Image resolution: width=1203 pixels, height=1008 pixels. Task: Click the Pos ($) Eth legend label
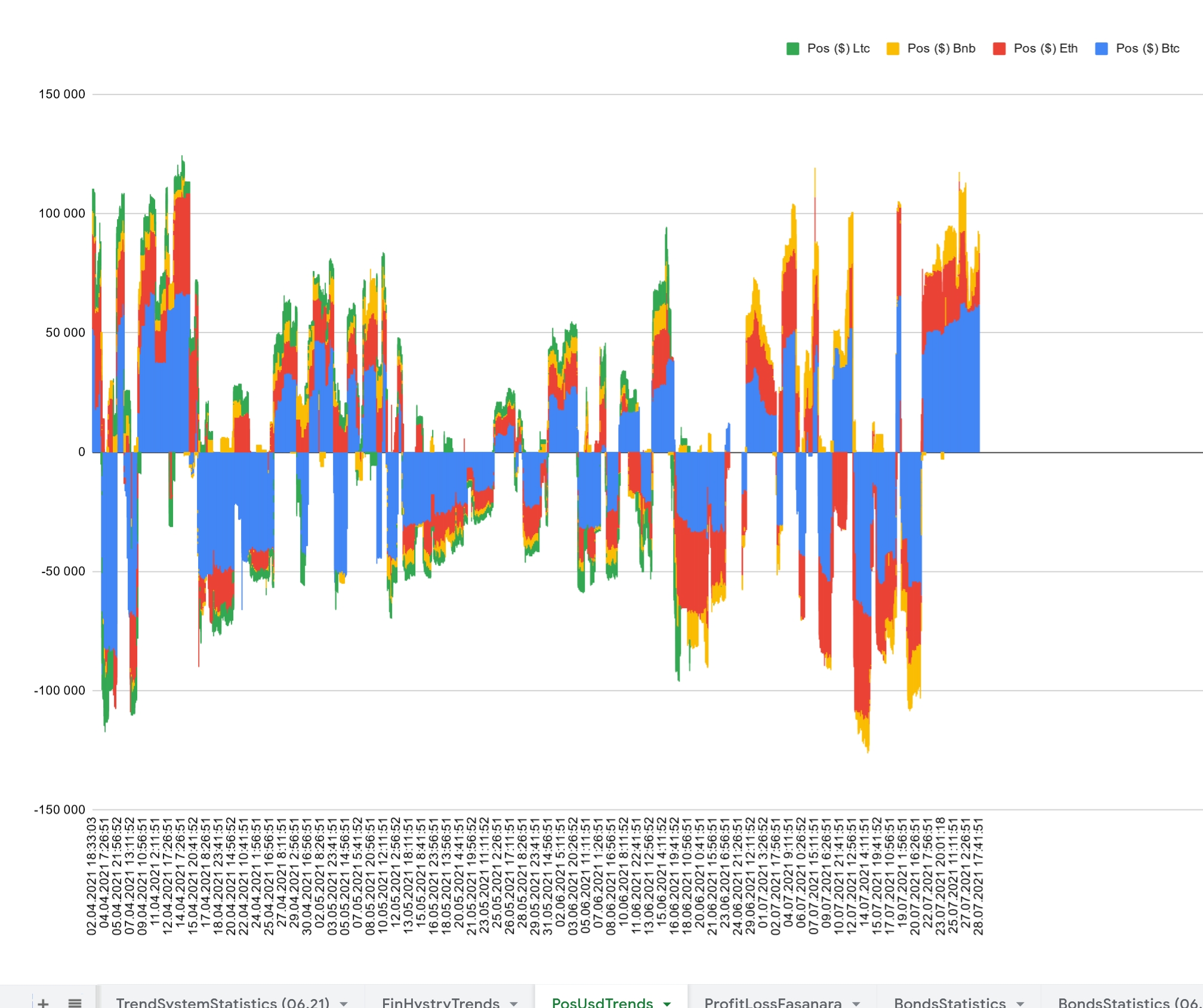(1045, 49)
